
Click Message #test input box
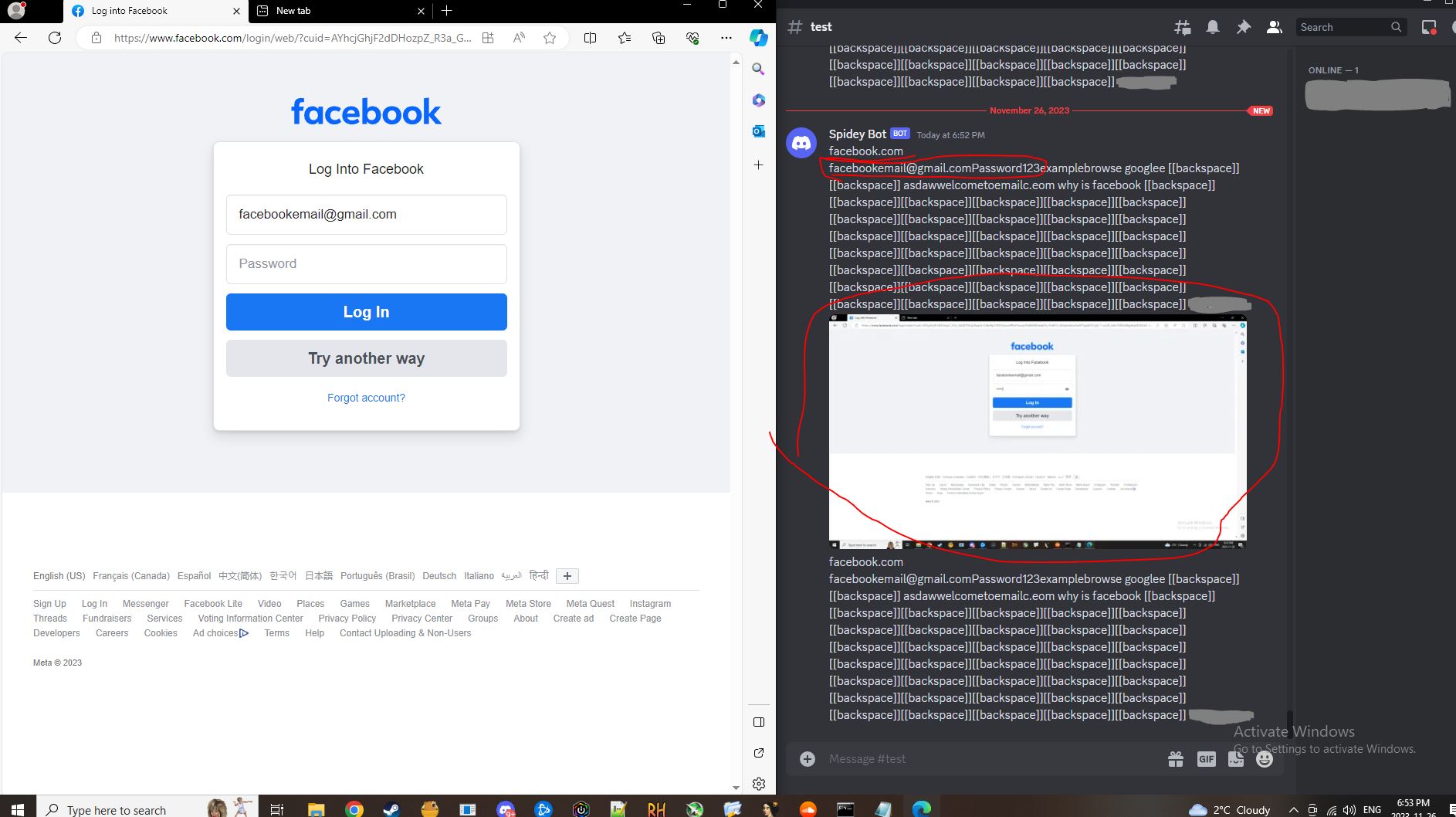(992, 759)
